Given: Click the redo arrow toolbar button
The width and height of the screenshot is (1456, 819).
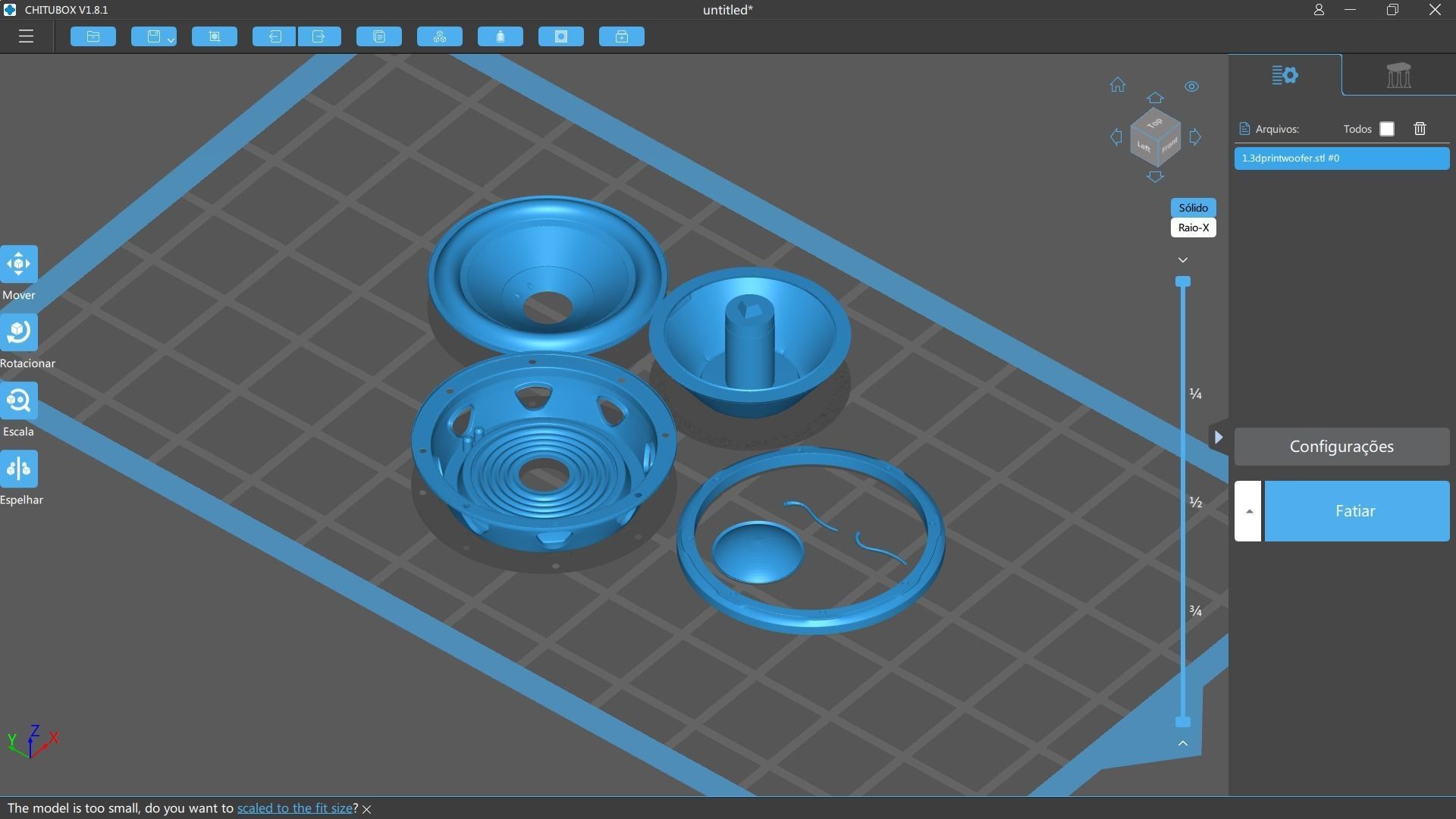Looking at the screenshot, I should (x=319, y=36).
